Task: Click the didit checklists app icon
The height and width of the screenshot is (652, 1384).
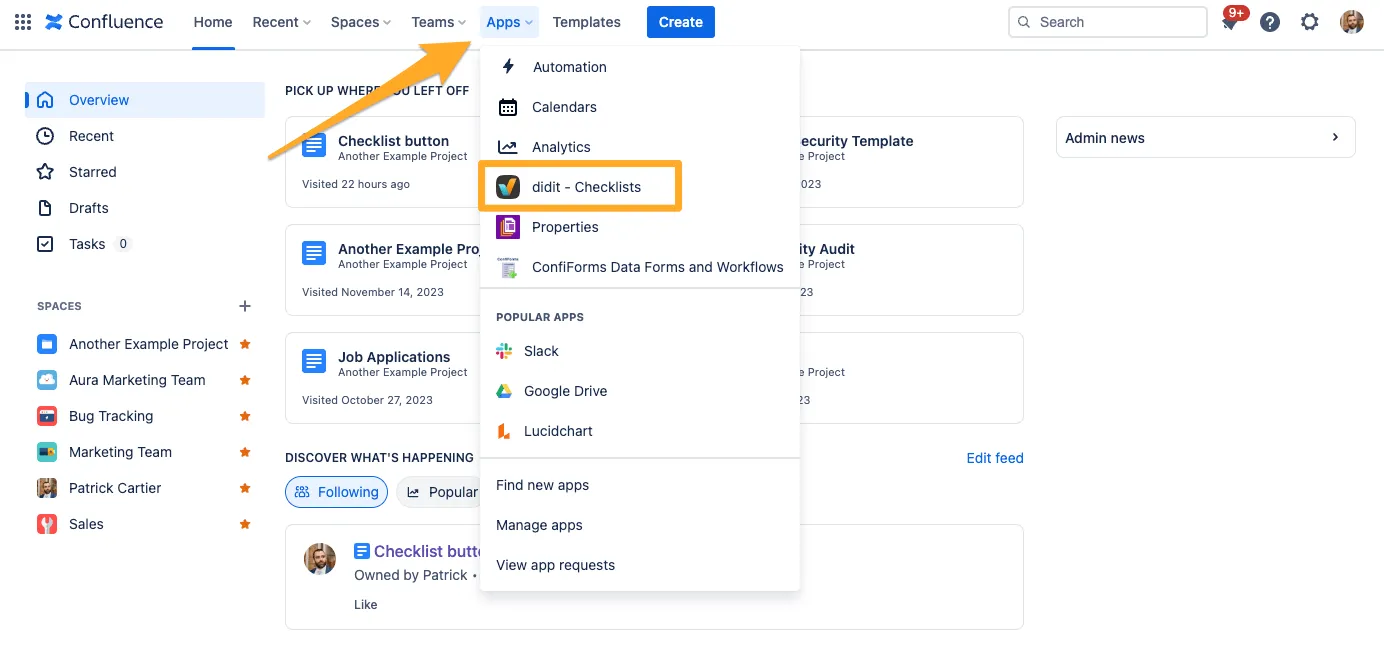Action: pos(508,187)
